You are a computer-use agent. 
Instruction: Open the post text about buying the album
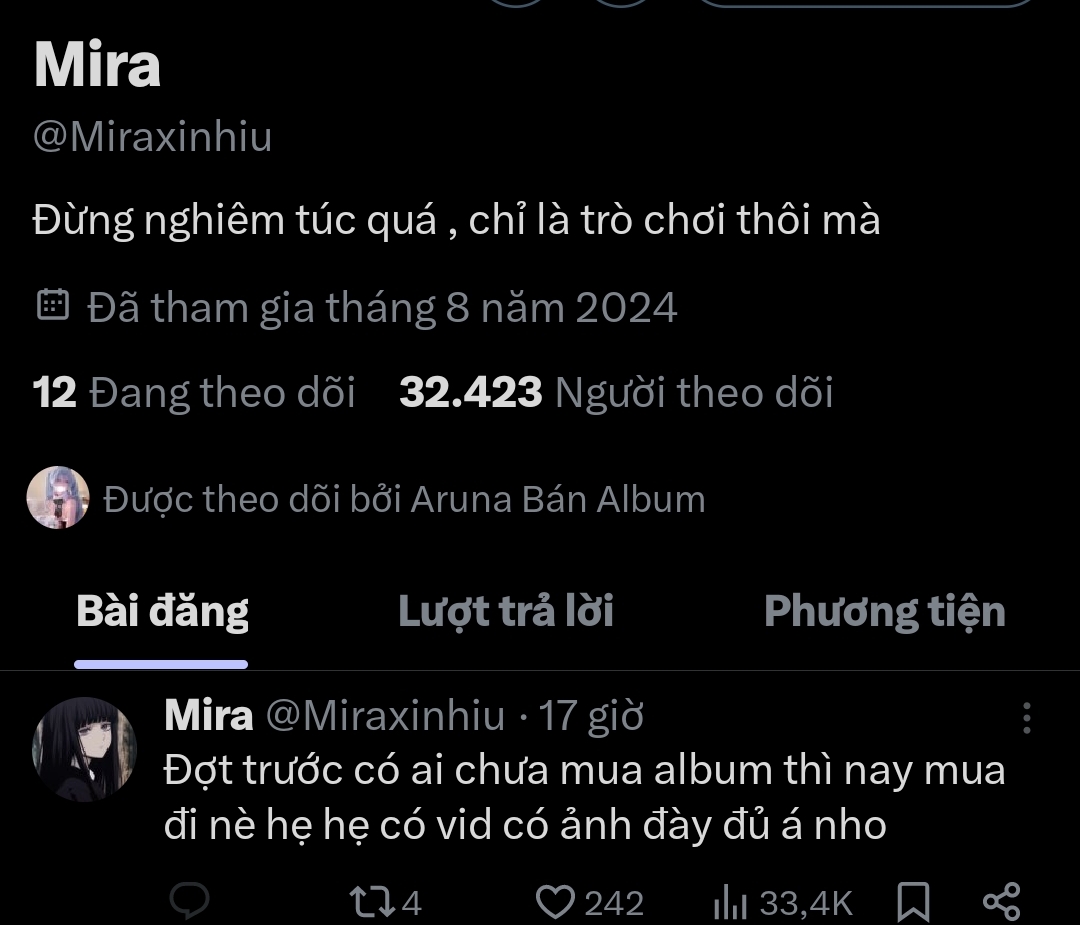[584, 797]
